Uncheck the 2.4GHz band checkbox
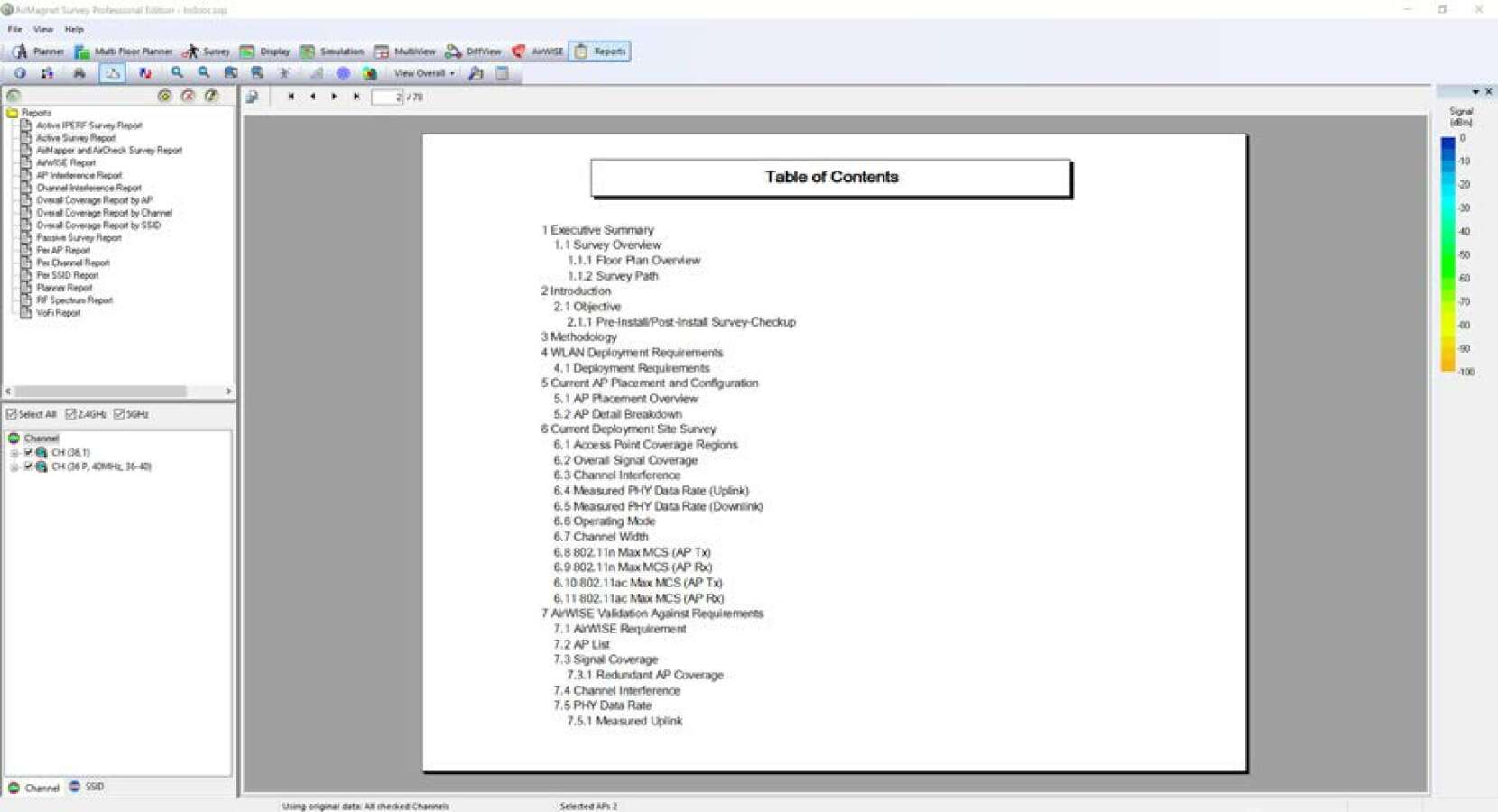This screenshot has height=812, width=1498. click(70, 414)
